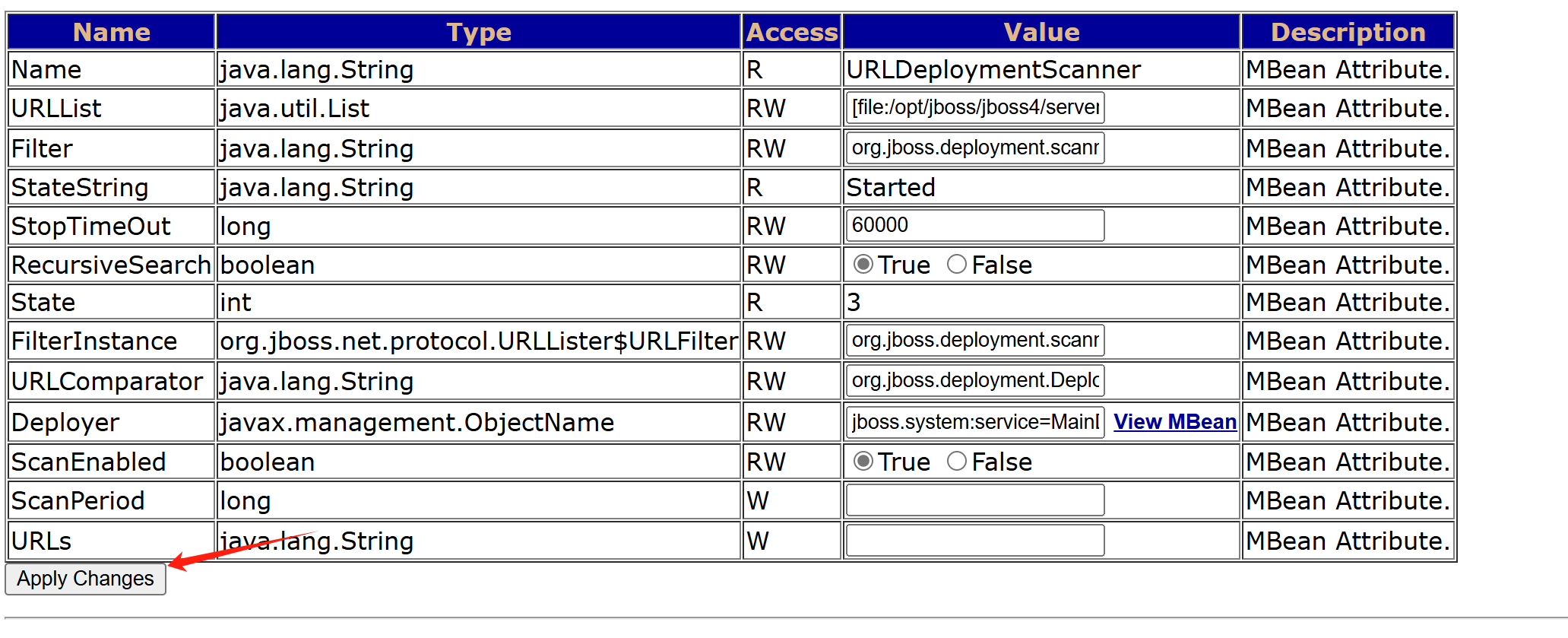Select True for ScanEnabled
Image resolution: width=1568 pixels, height=638 pixels.
pos(863,462)
